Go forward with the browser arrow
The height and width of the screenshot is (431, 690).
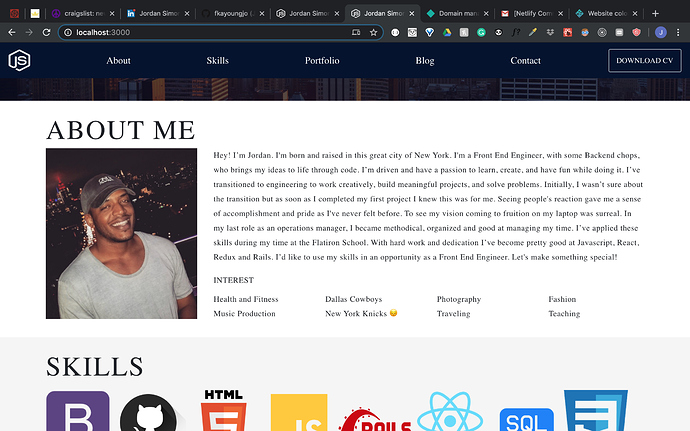[29, 32]
